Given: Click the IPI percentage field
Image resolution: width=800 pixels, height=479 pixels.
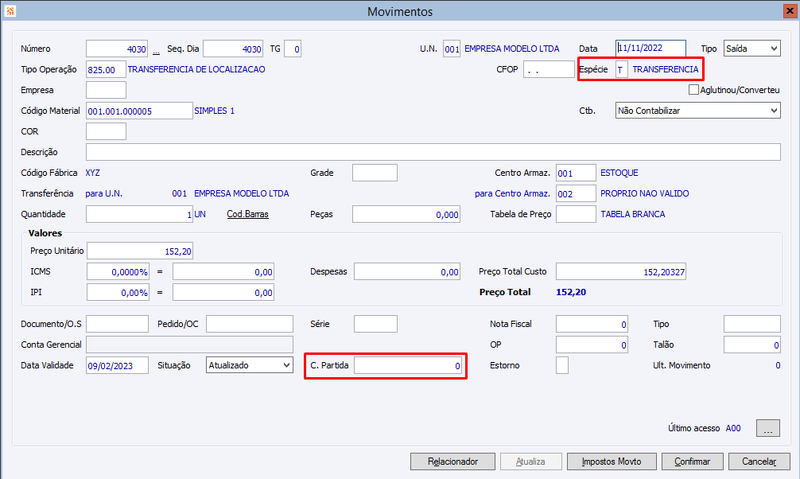Looking at the screenshot, I should (x=118, y=292).
